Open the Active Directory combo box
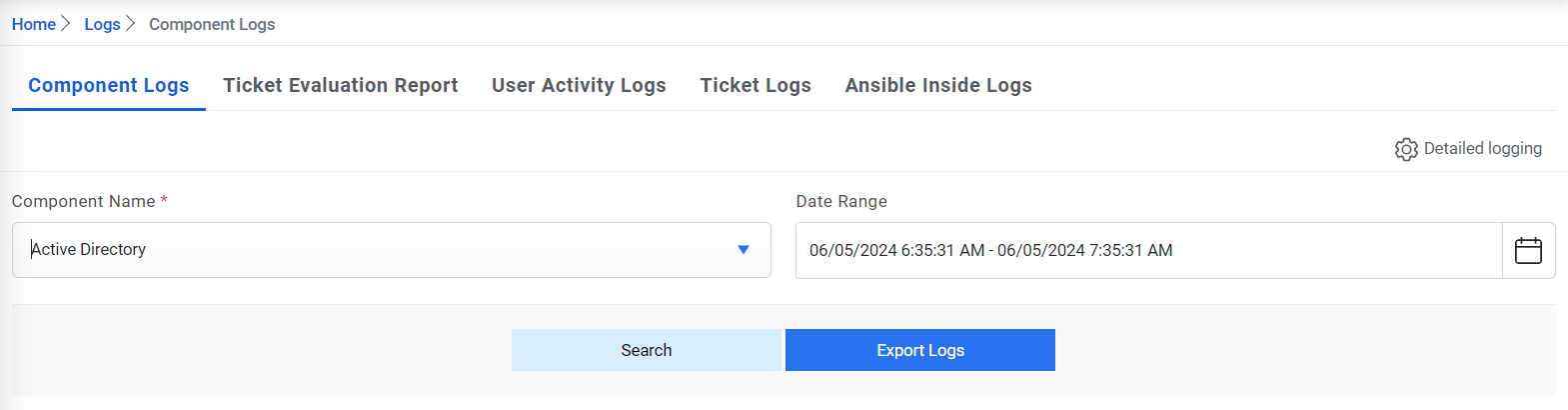 [x=380, y=250]
